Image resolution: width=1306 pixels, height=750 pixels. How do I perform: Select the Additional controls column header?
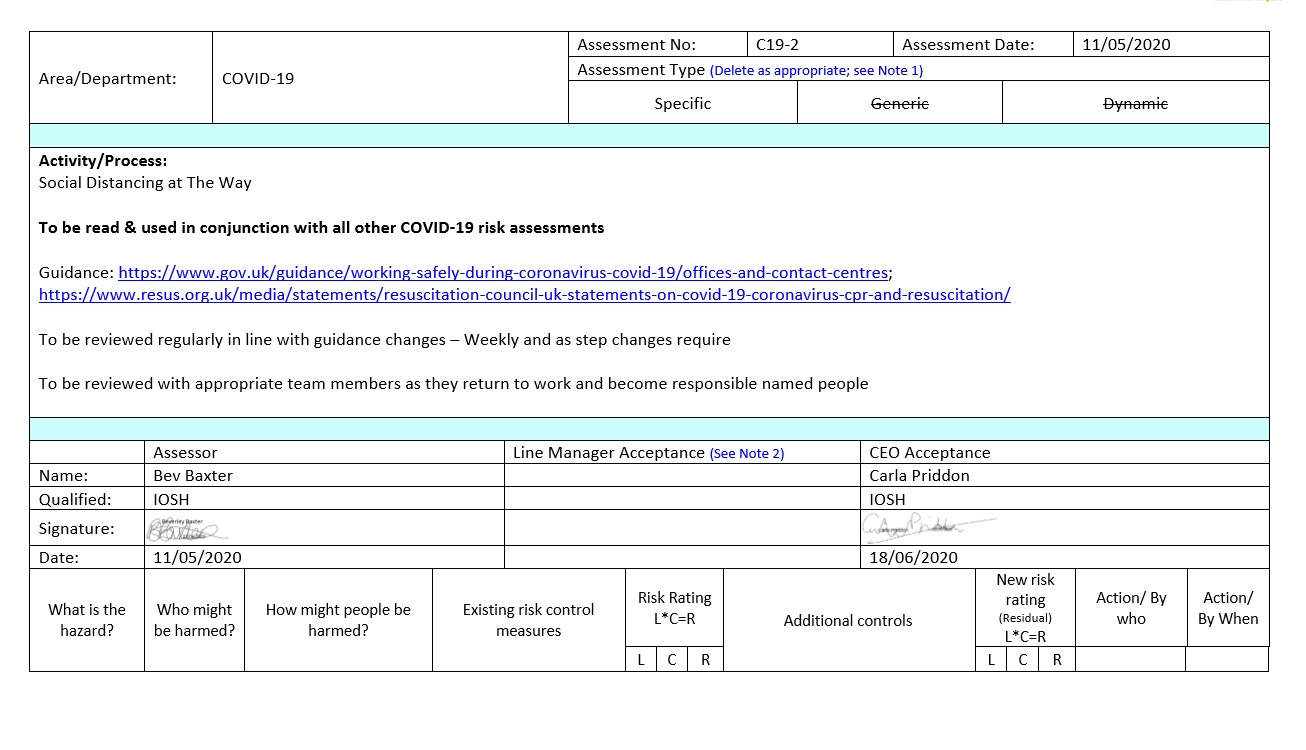[848, 621]
